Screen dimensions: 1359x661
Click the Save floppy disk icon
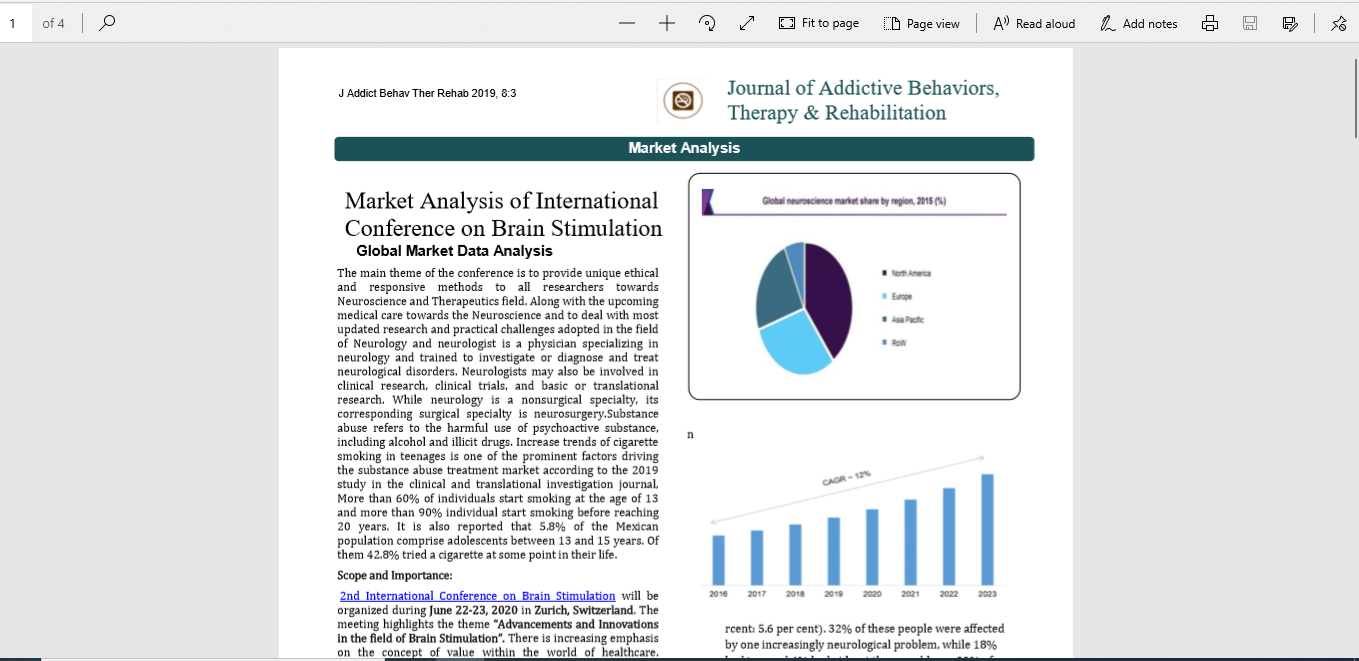[1250, 23]
